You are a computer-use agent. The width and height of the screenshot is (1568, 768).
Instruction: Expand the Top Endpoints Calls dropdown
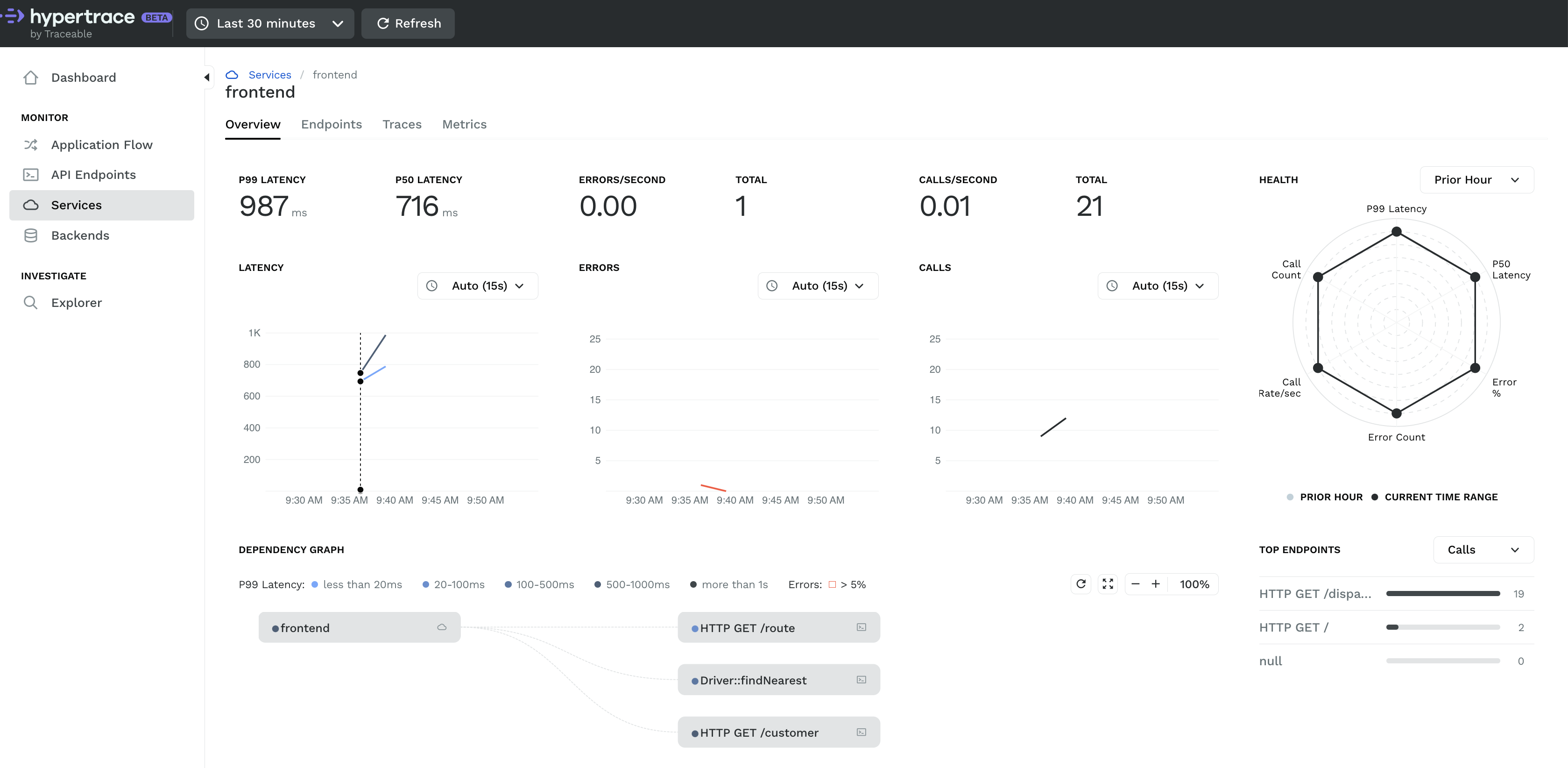tap(1483, 549)
